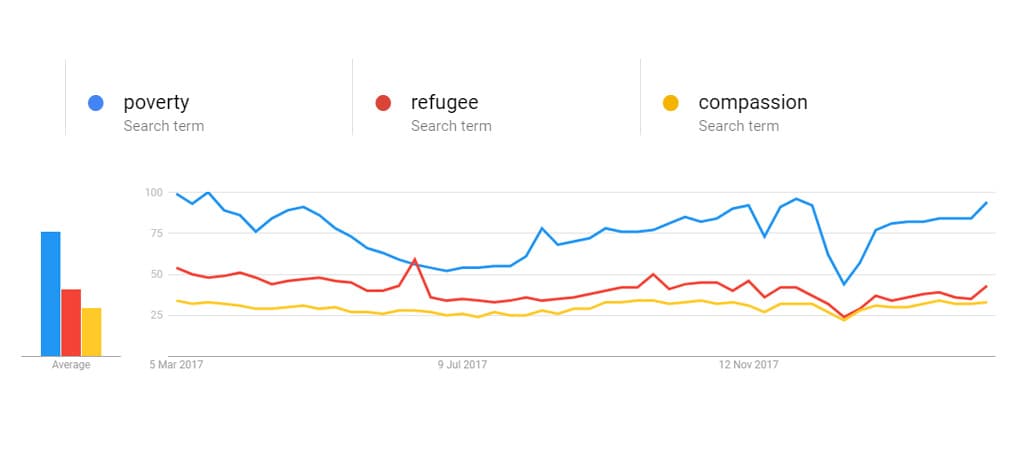Viewport: 1024px width, 461px height.
Task: Select the poverty search term label
Action: [x=156, y=102]
